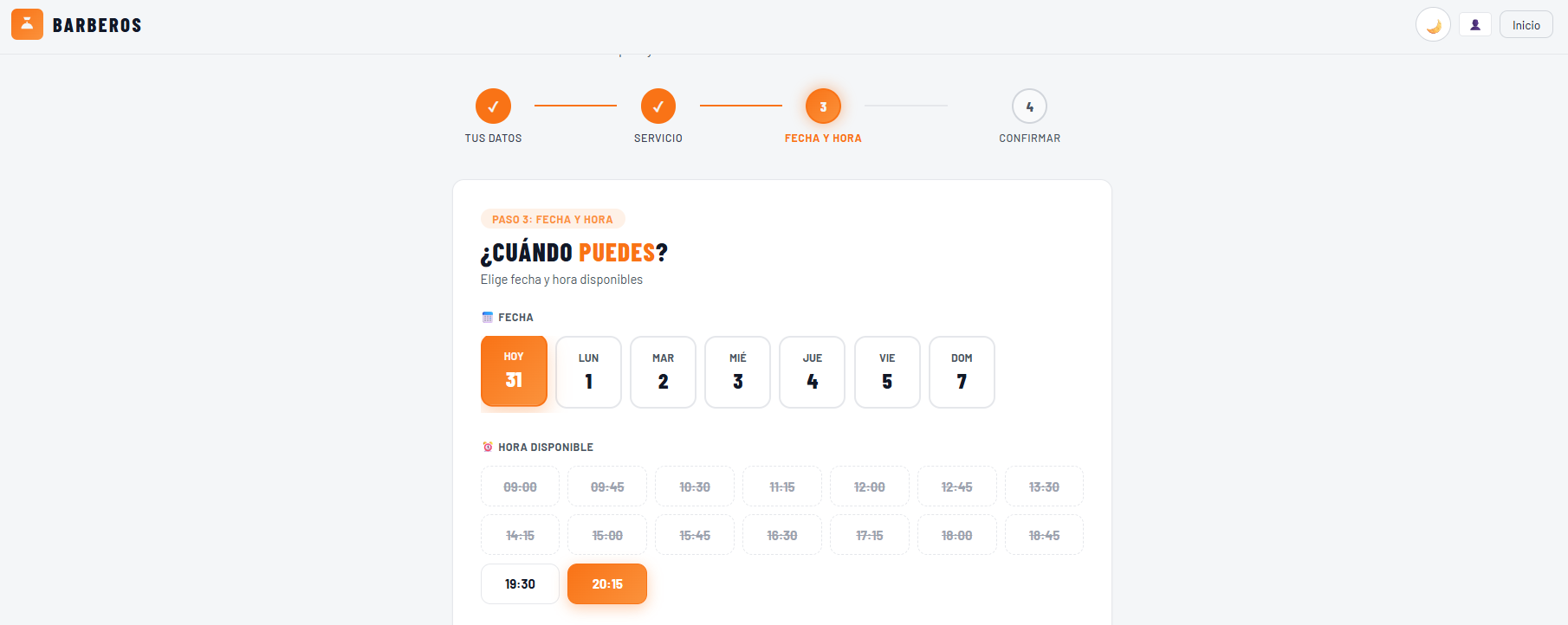Click the Barberos orange logo icon

[x=27, y=24]
